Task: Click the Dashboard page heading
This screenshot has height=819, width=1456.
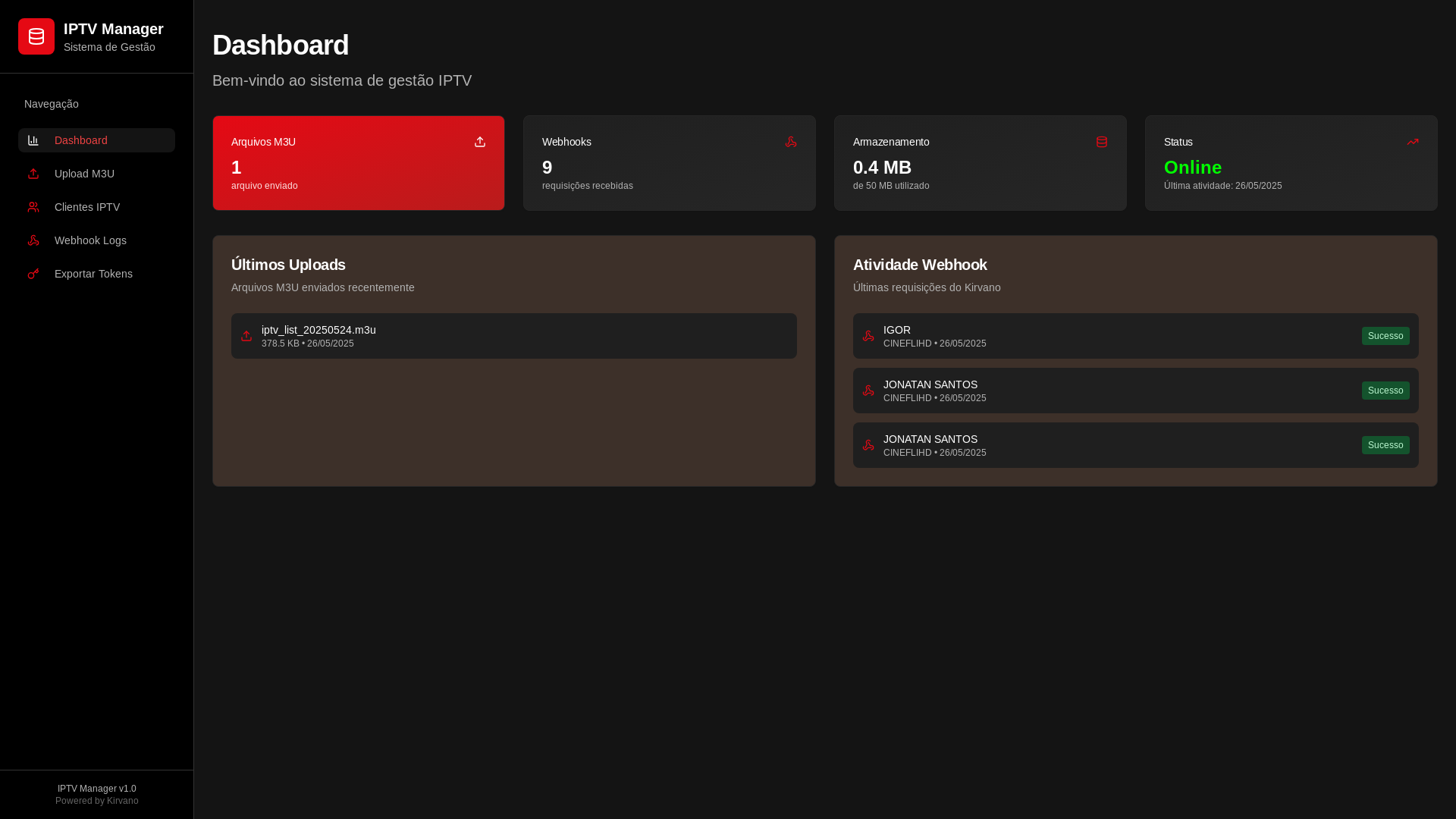Action: tap(281, 45)
